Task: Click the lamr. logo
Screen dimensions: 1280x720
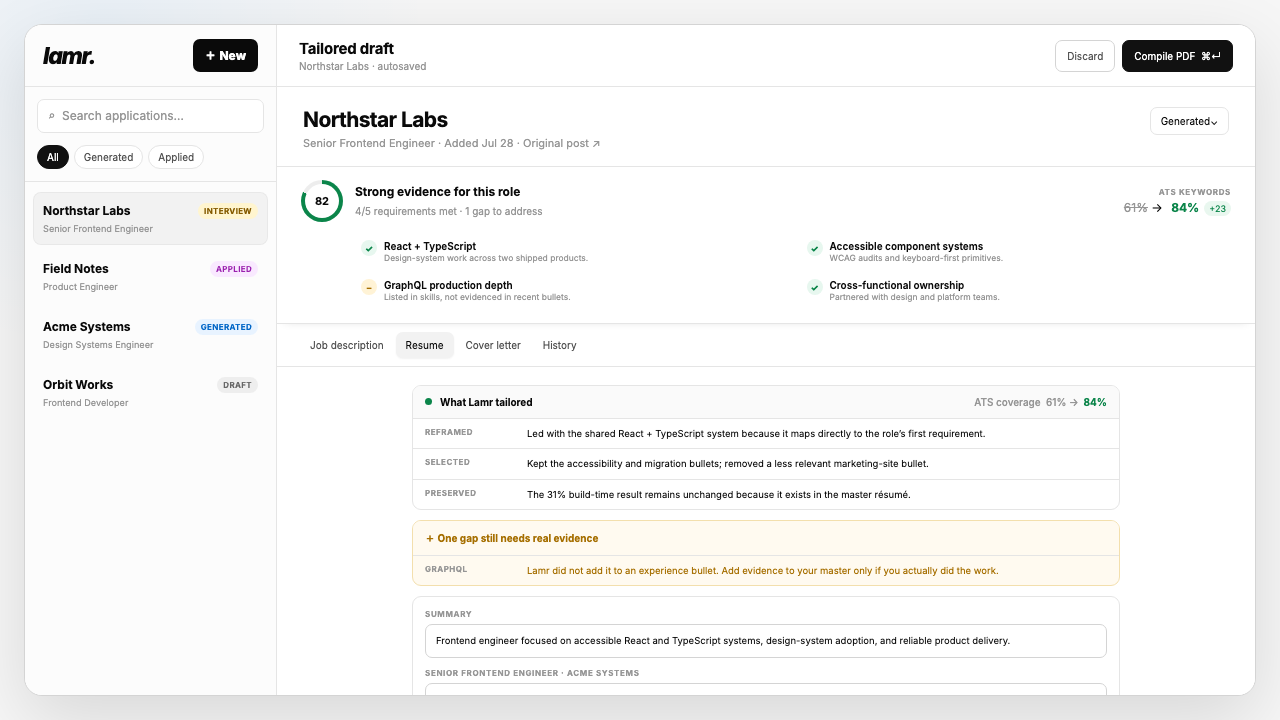Action: pyautogui.click(x=69, y=56)
